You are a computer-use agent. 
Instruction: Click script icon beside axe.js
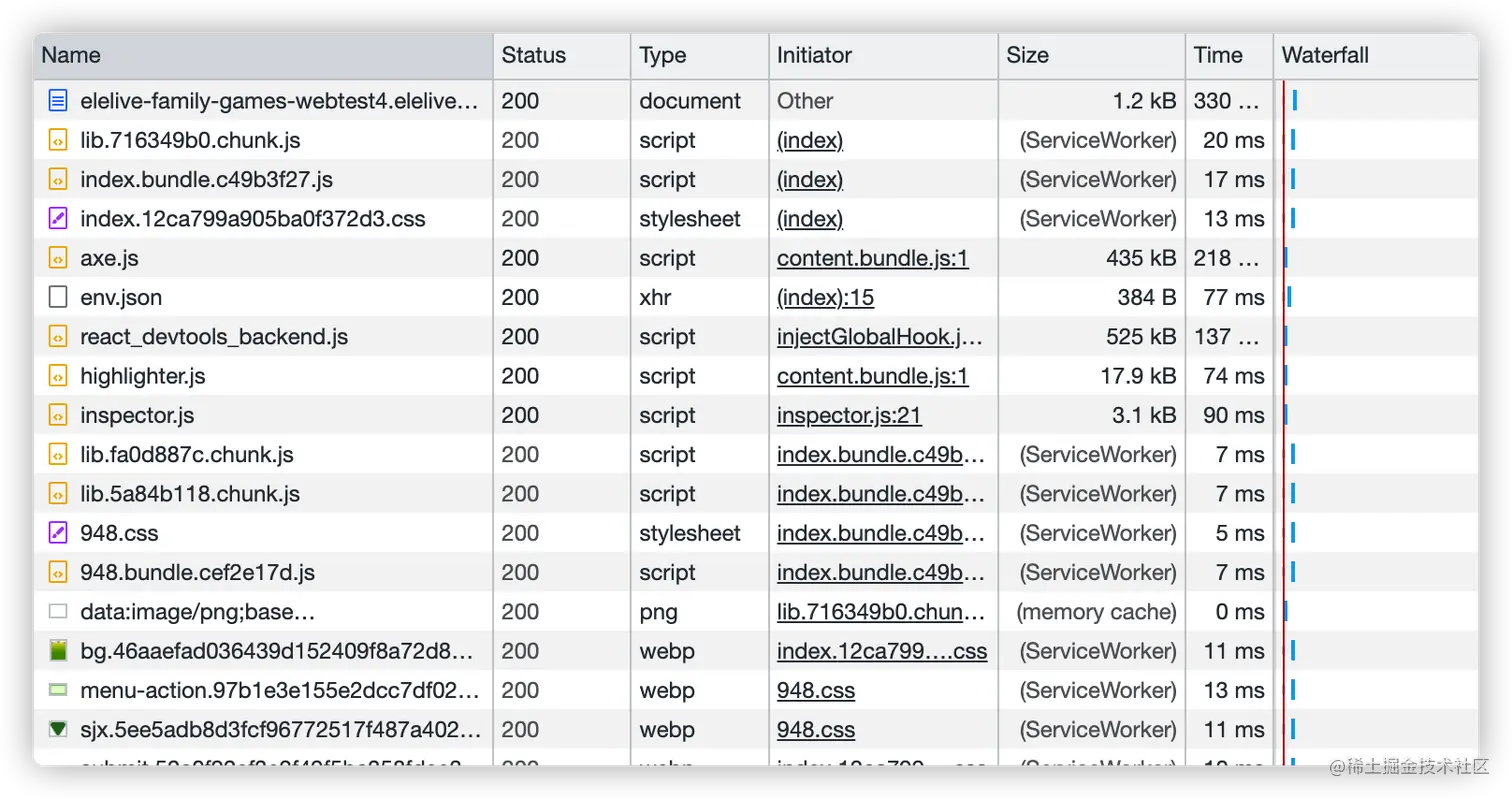click(59, 258)
